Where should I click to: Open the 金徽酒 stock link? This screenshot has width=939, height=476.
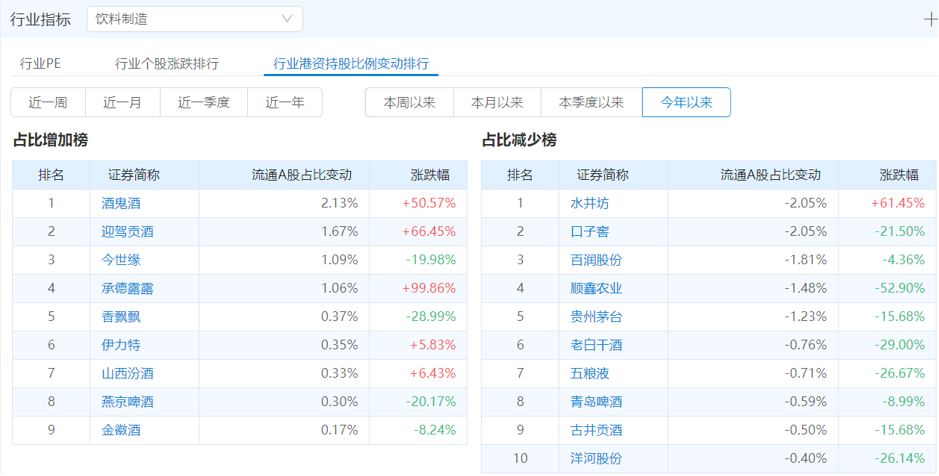point(121,430)
